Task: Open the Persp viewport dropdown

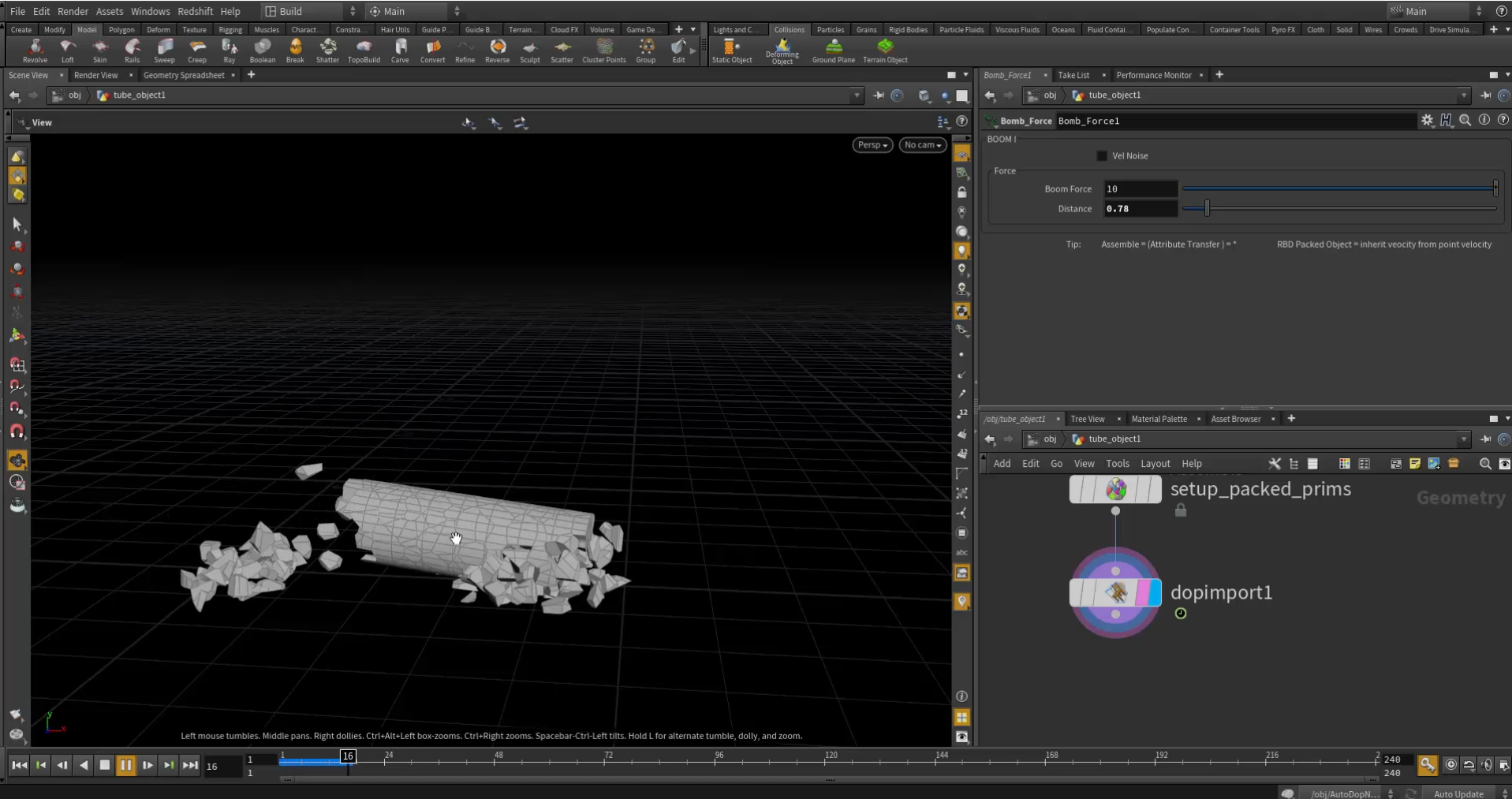Action: point(872,145)
